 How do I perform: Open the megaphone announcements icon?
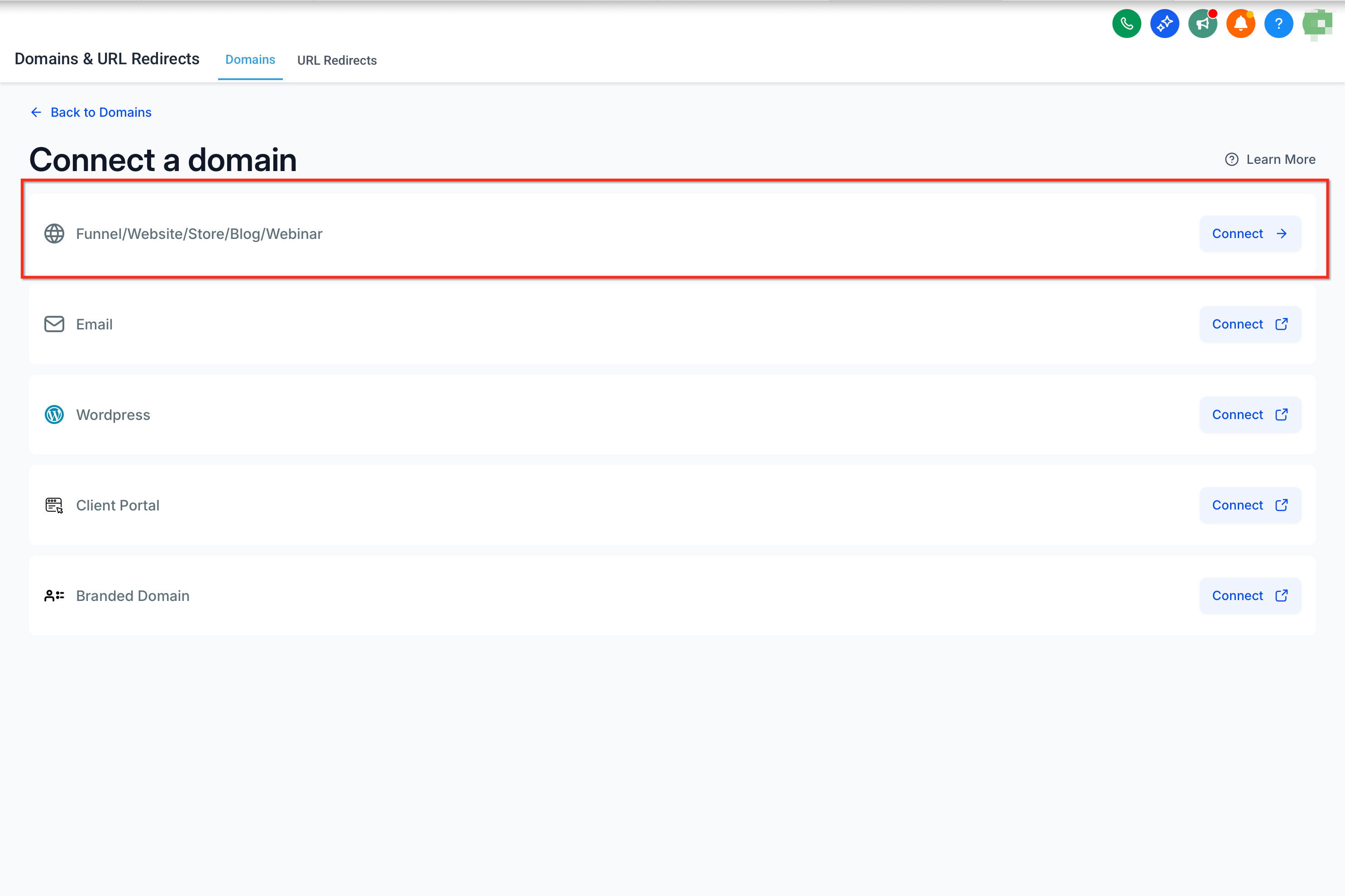tap(1202, 24)
